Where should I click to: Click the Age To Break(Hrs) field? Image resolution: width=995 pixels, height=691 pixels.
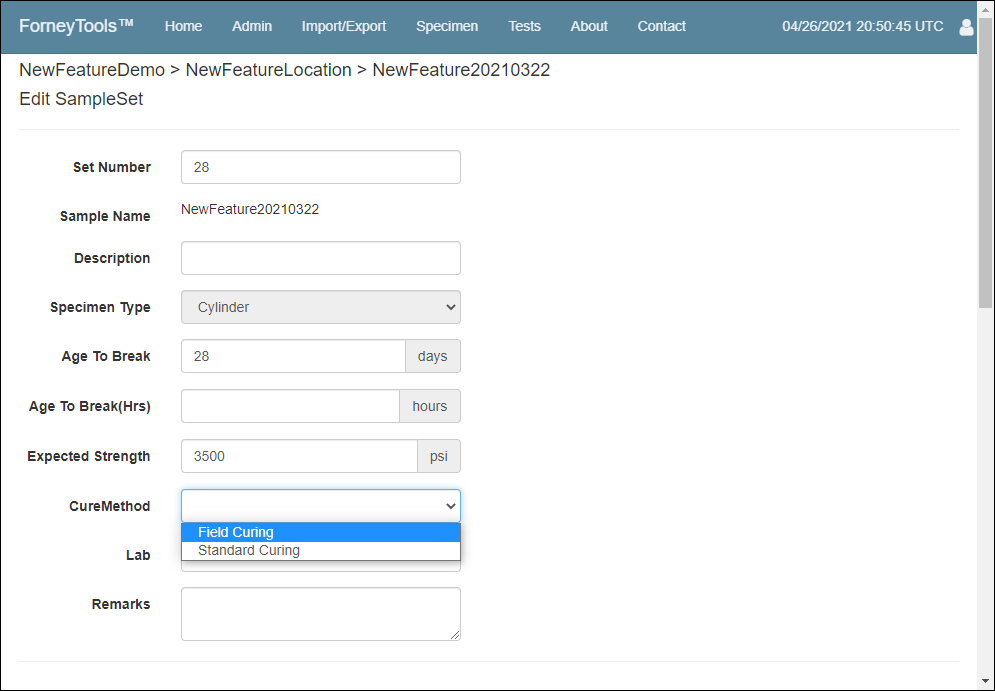(x=291, y=406)
